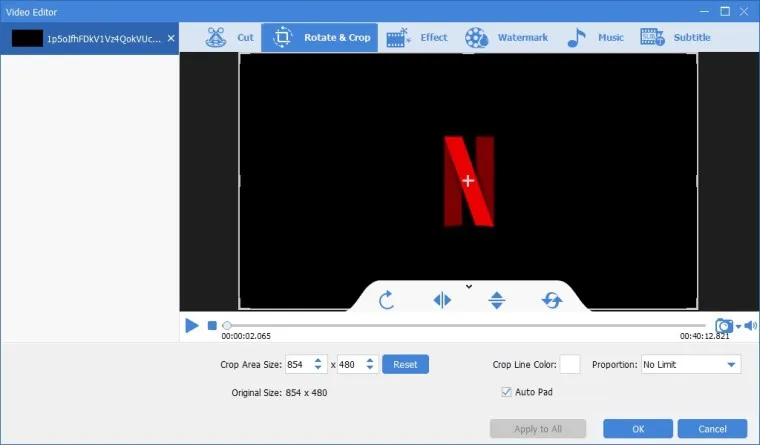The height and width of the screenshot is (445, 760).
Task: Click the Original Size: 854 x 480 text
Action: (x=279, y=393)
